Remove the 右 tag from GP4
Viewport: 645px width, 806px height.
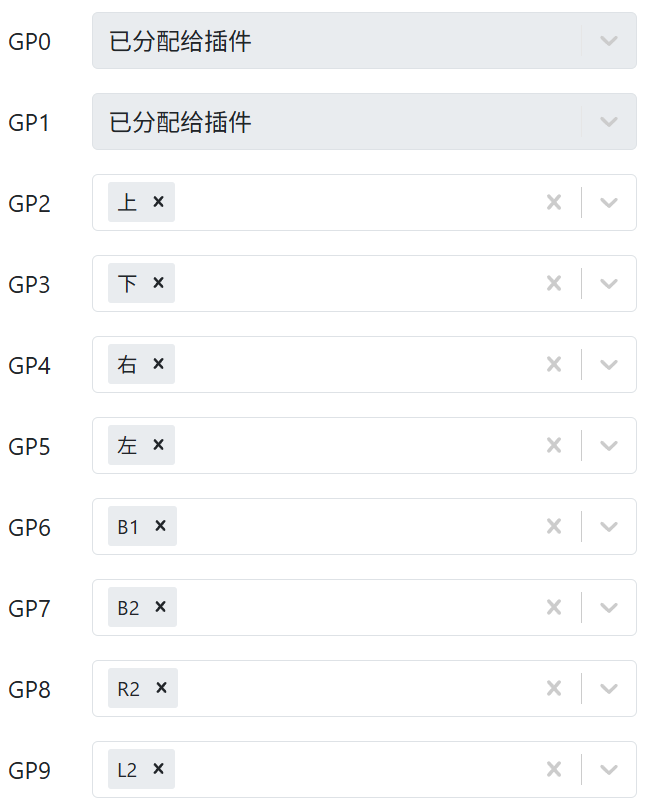click(158, 364)
